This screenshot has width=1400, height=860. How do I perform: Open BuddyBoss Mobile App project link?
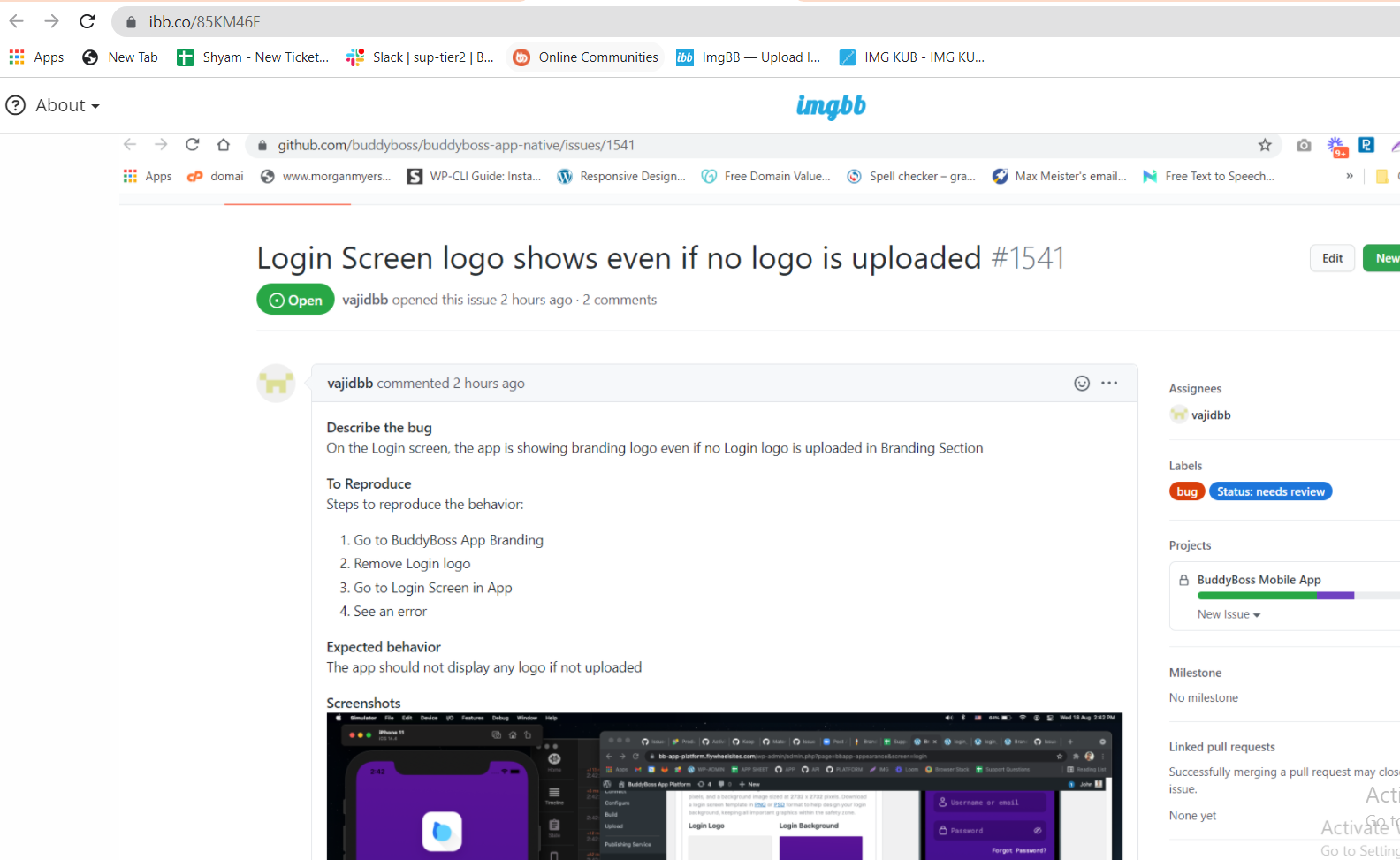(x=1259, y=580)
